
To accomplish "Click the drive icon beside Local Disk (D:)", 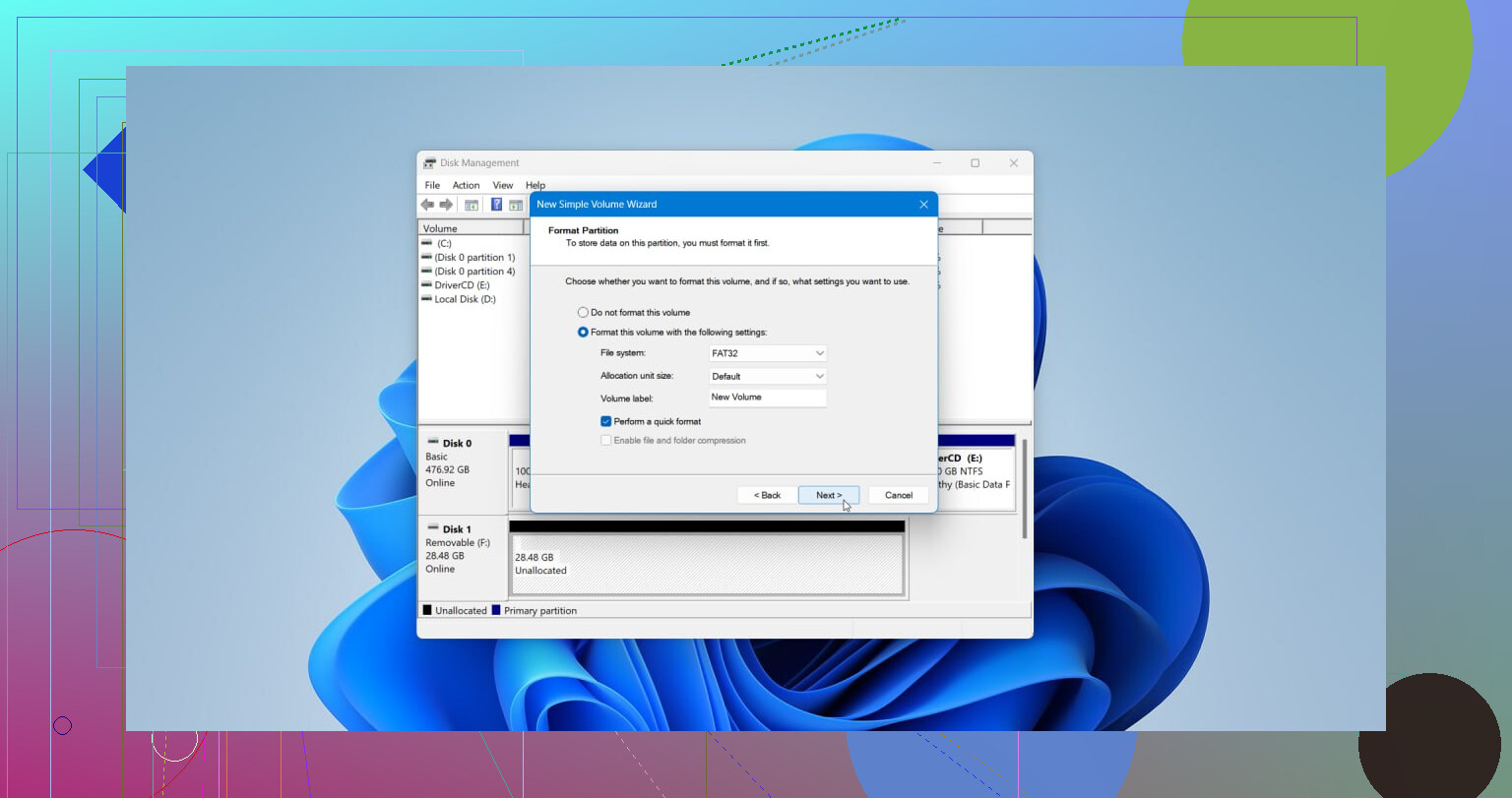I will pyautogui.click(x=427, y=299).
